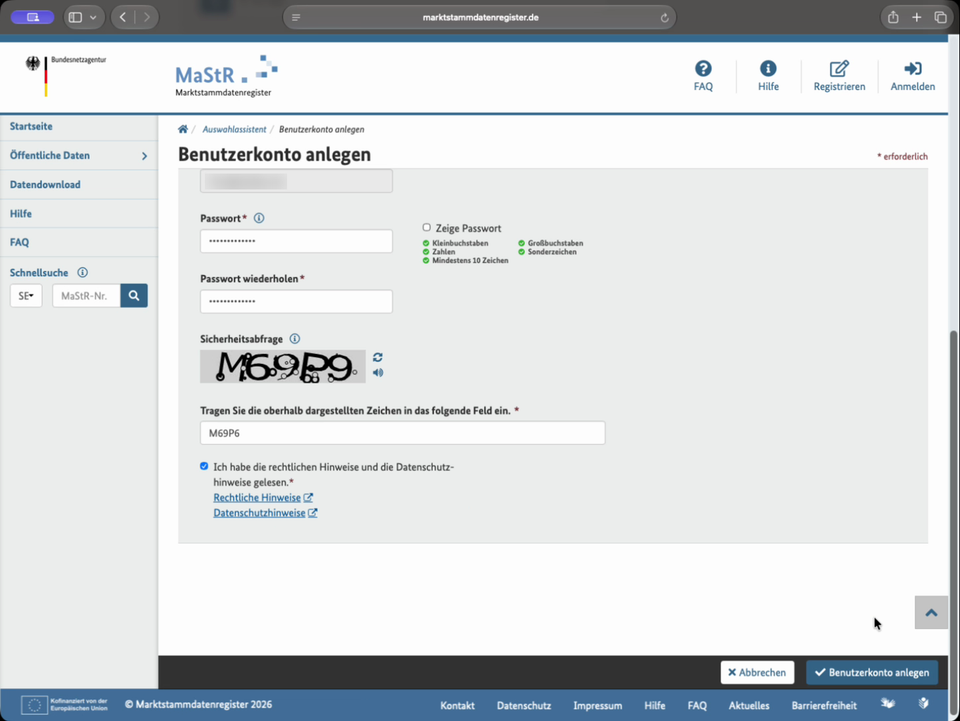Open the Datenschutzhinweise link
Screen dimensions: 960x721
(265, 513)
